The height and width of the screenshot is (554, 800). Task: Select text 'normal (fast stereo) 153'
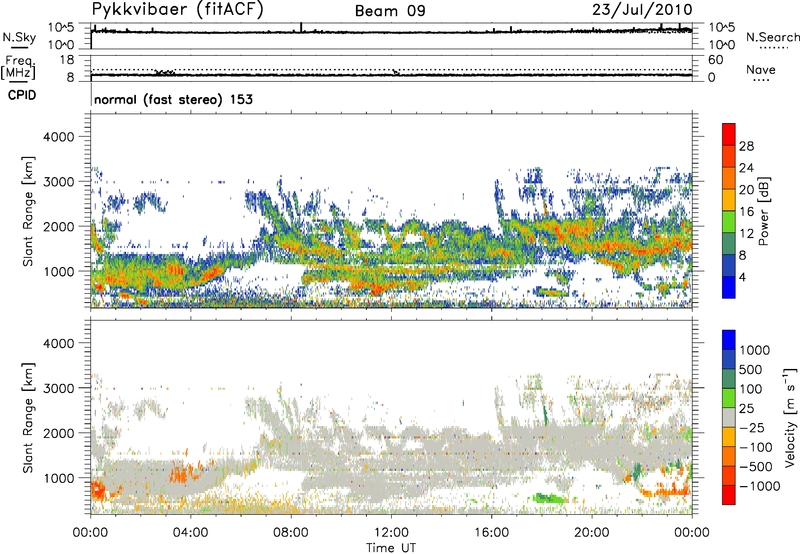click(x=173, y=99)
